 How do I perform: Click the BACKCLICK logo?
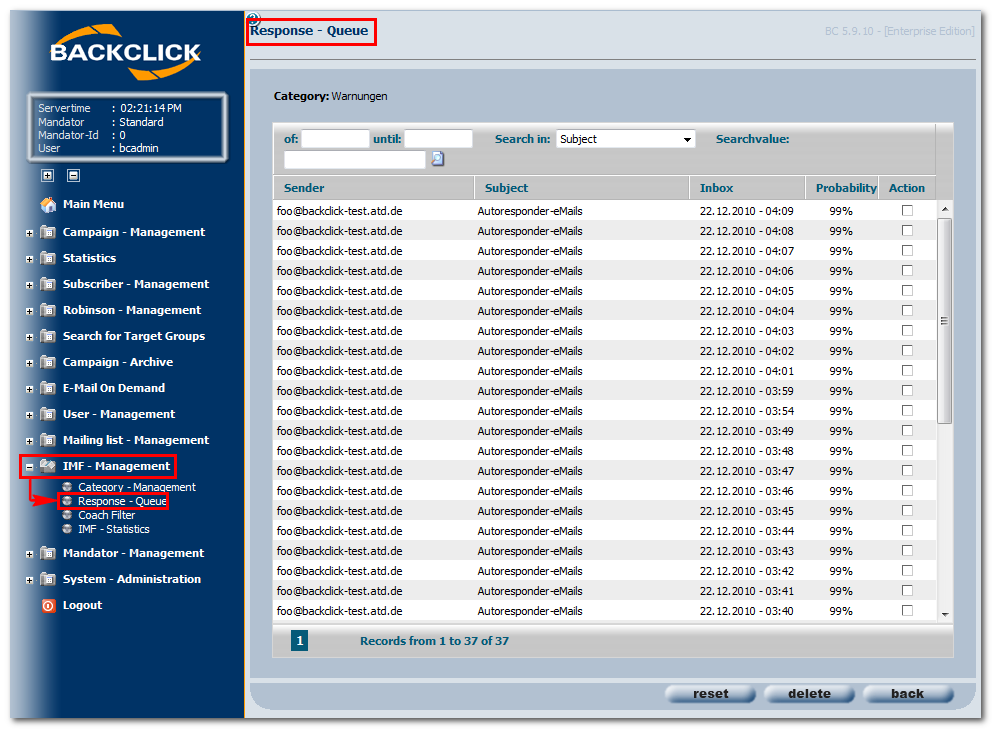[x=125, y=53]
